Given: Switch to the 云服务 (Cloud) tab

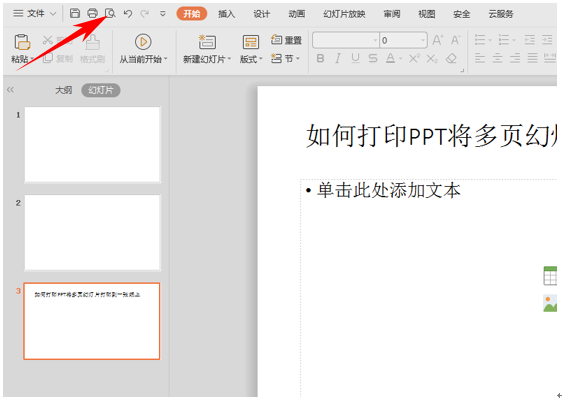Looking at the screenshot, I should [x=501, y=14].
